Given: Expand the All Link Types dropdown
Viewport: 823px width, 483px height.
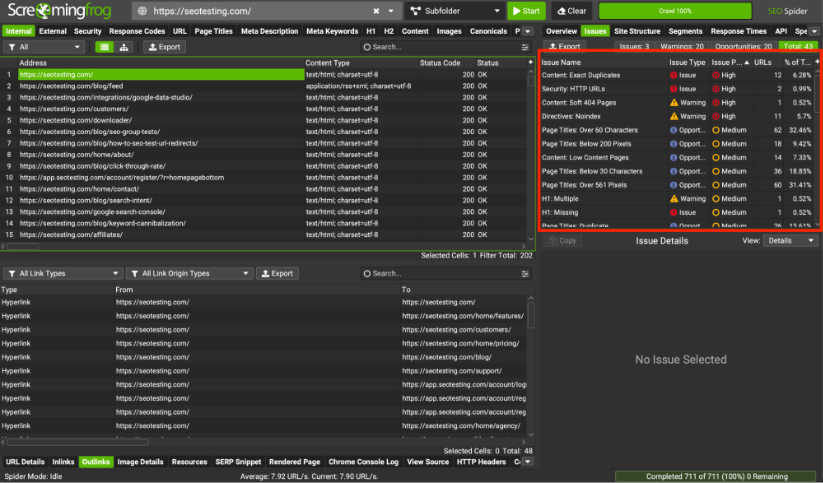Looking at the screenshot, I should point(62,273).
